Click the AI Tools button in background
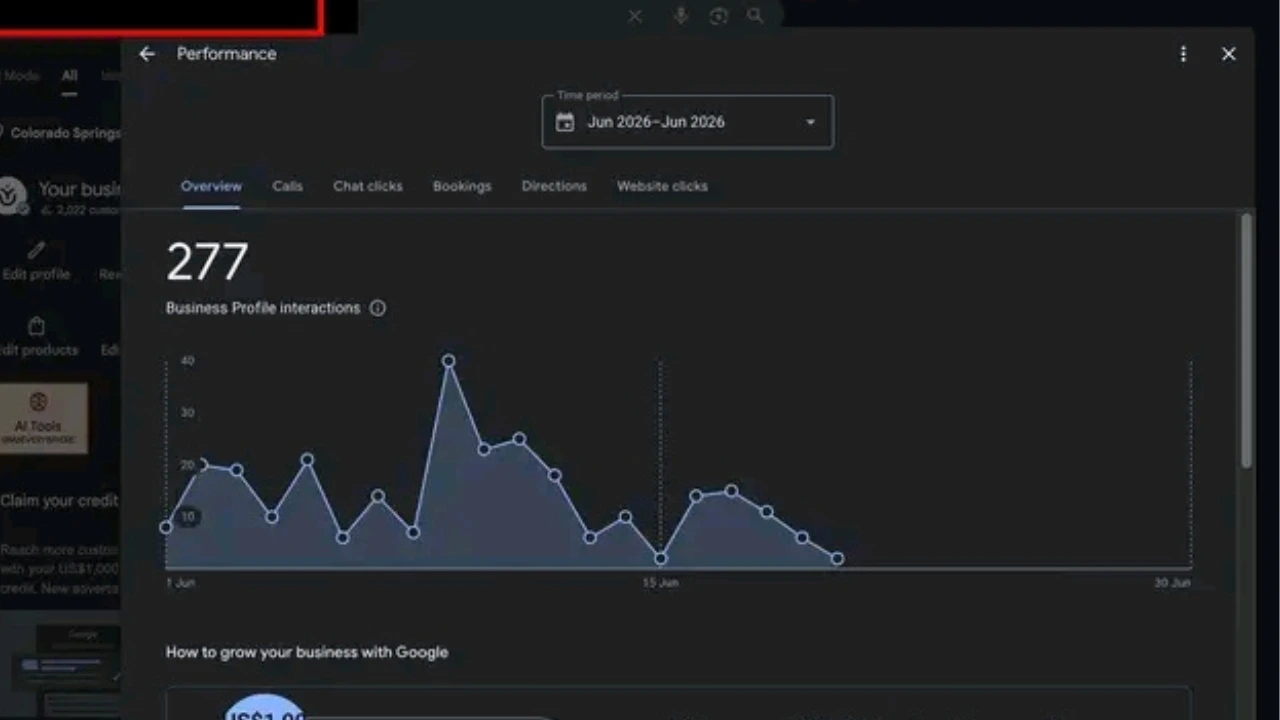This screenshot has height=720, width=1280. 44,418
